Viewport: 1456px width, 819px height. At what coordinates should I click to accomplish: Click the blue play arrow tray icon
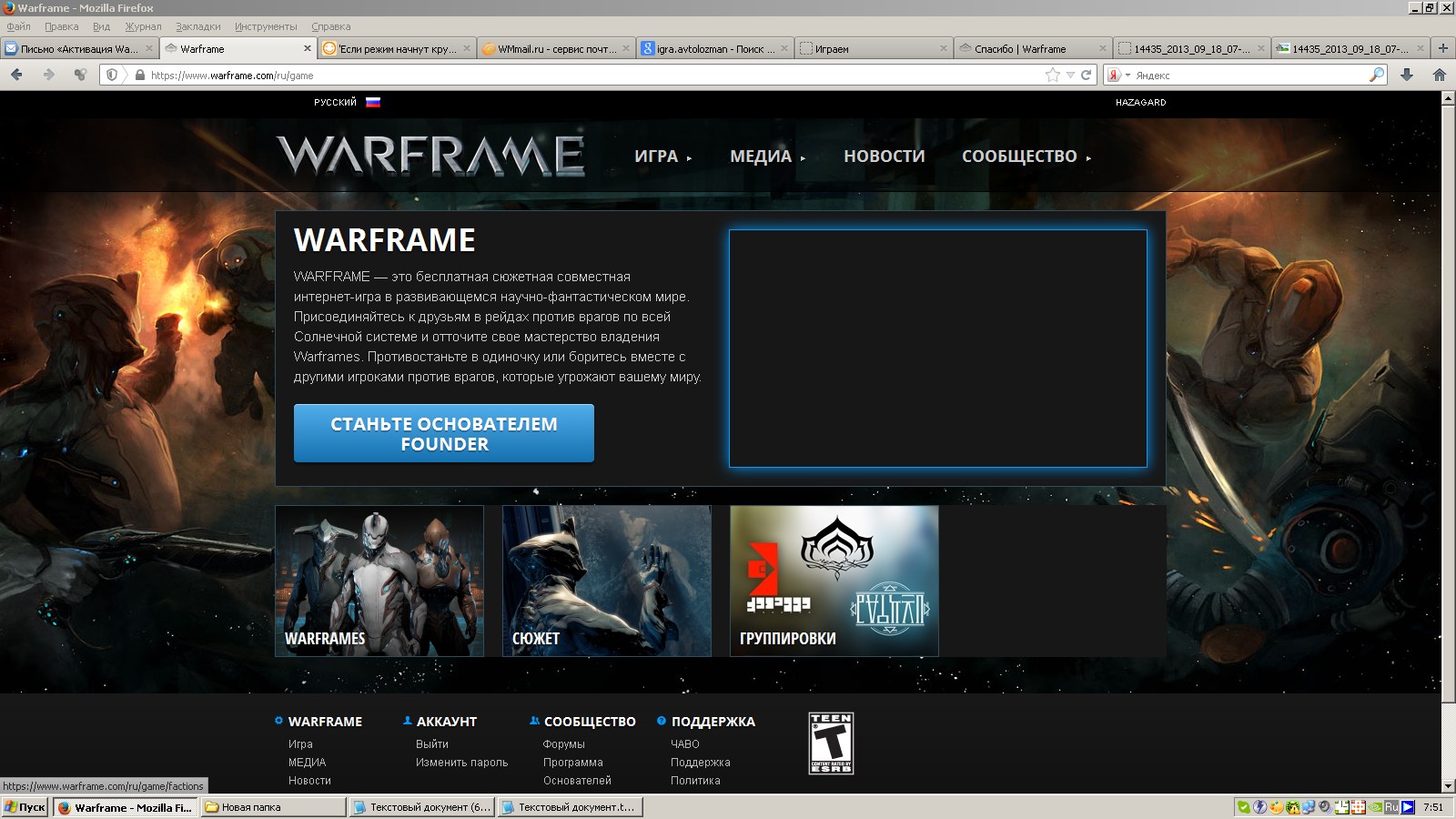[x=1408, y=806]
